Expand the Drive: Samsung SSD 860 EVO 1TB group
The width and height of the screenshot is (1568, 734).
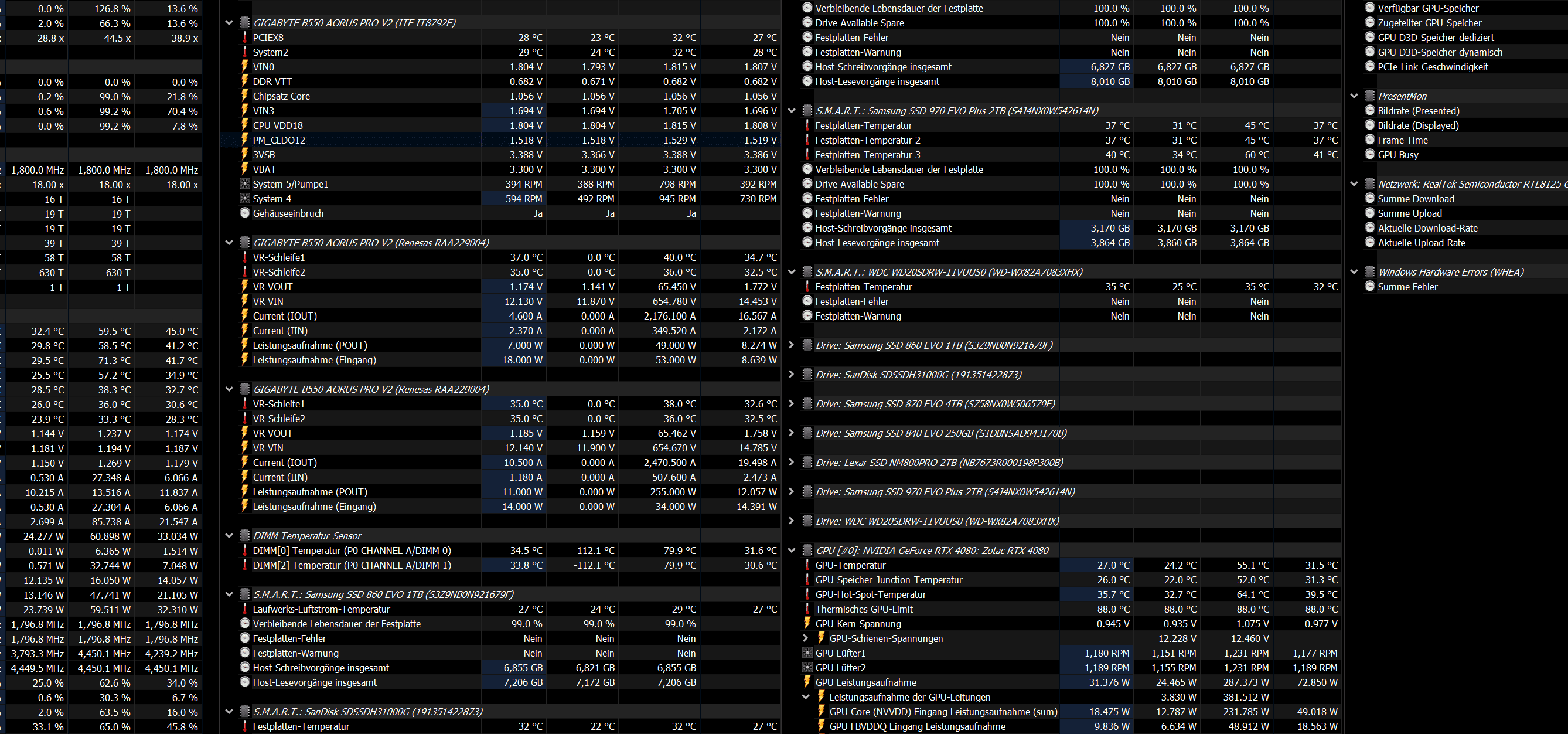click(x=791, y=345)
